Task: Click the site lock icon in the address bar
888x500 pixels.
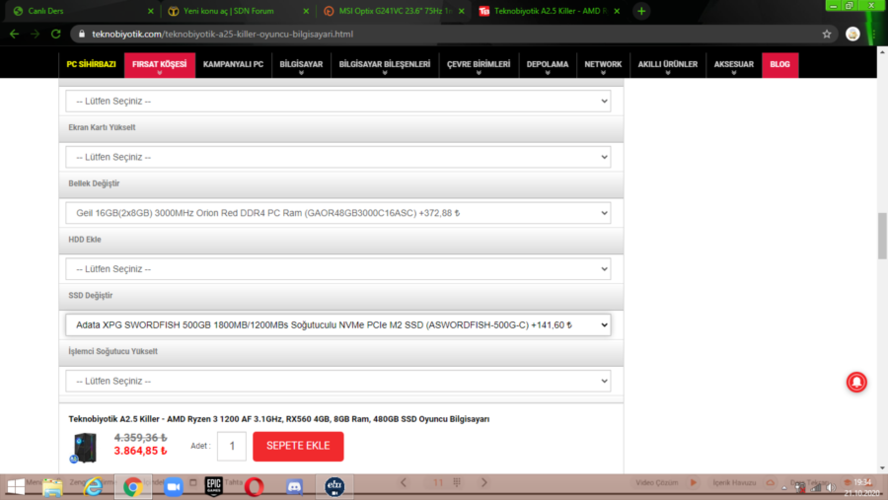Action: 82,34
